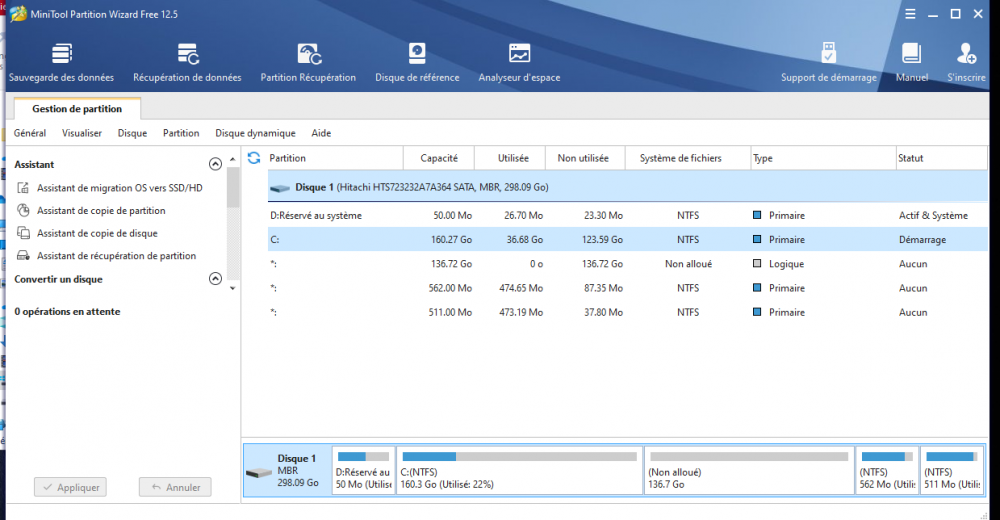Refresh the partition list icon

pyautogui.click(x=254, y=158)
